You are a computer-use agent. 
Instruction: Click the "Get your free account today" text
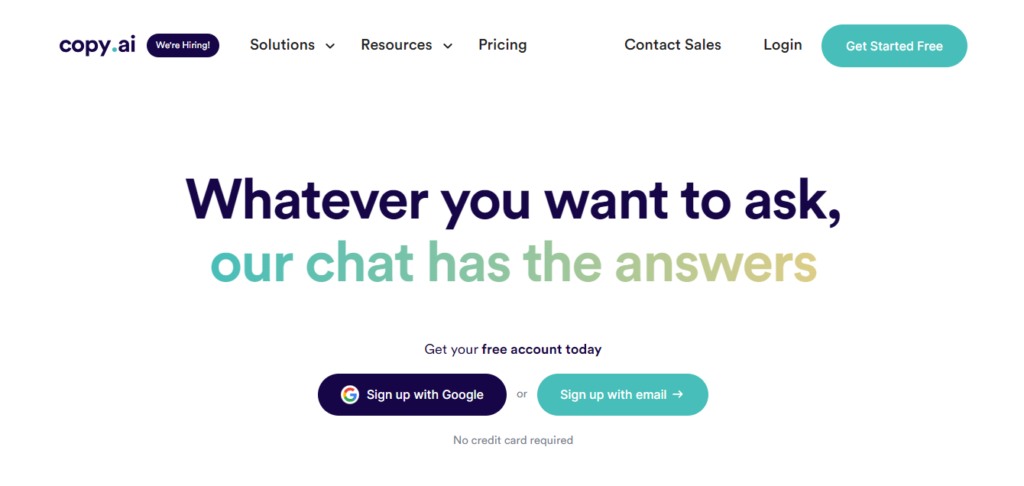coord(513,349)
